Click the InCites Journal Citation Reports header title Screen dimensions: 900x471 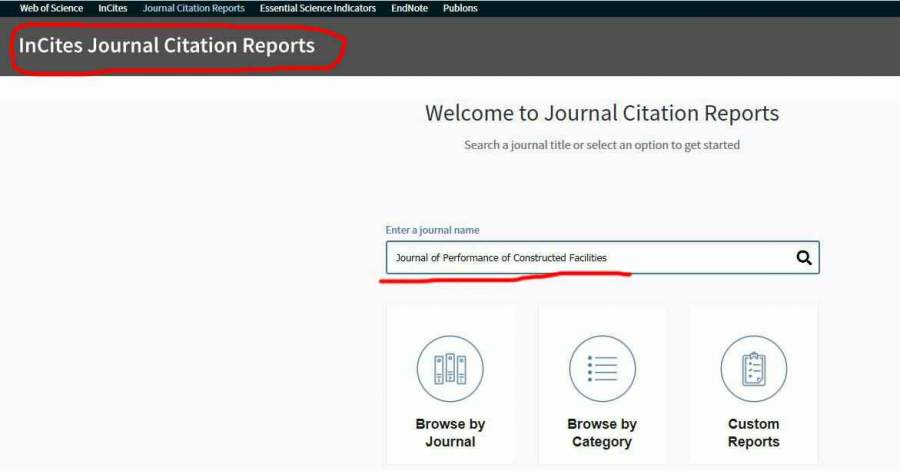166,46
